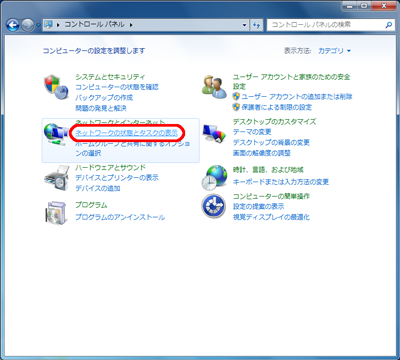Open 問題の発見と解決 link
This screenshot has height=360, width=400.
tap(101, 108)
